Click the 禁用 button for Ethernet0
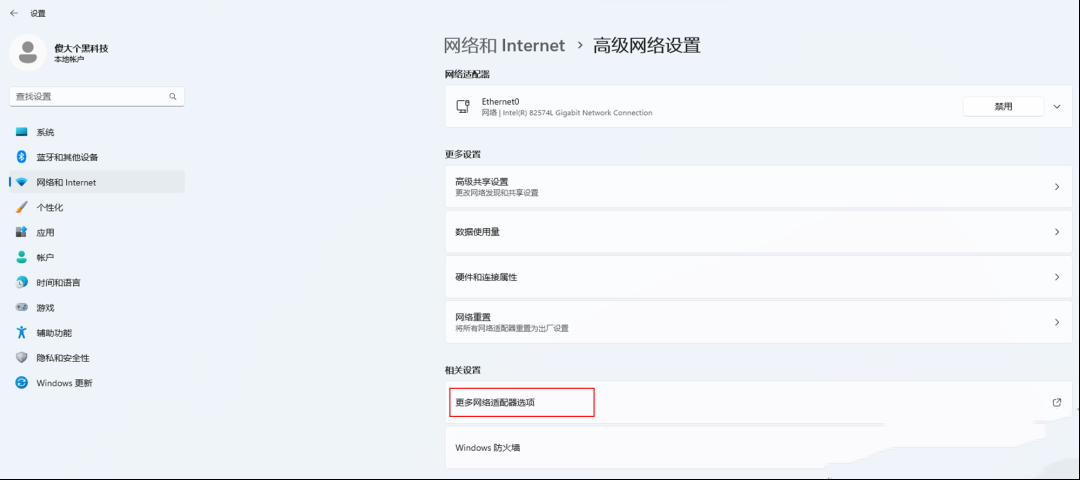 pyautogui.click(x=1004, y=107)
